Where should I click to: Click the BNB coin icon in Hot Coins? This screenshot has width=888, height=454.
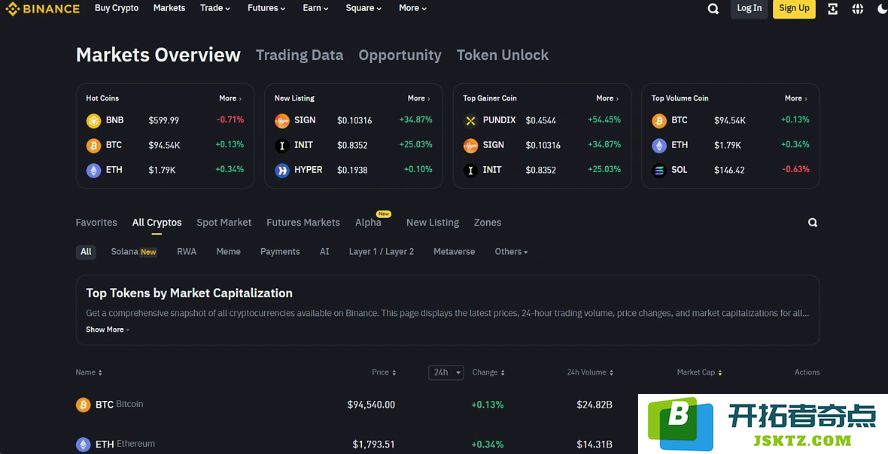[x=93, y=121]
